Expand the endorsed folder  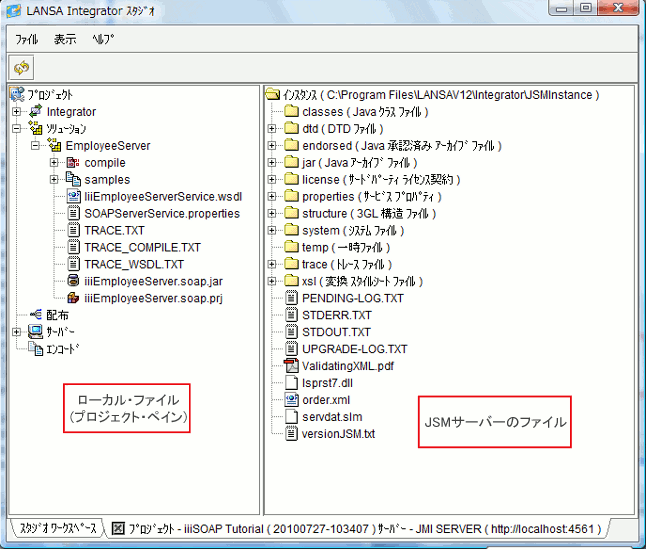click(x=272, y=145)
